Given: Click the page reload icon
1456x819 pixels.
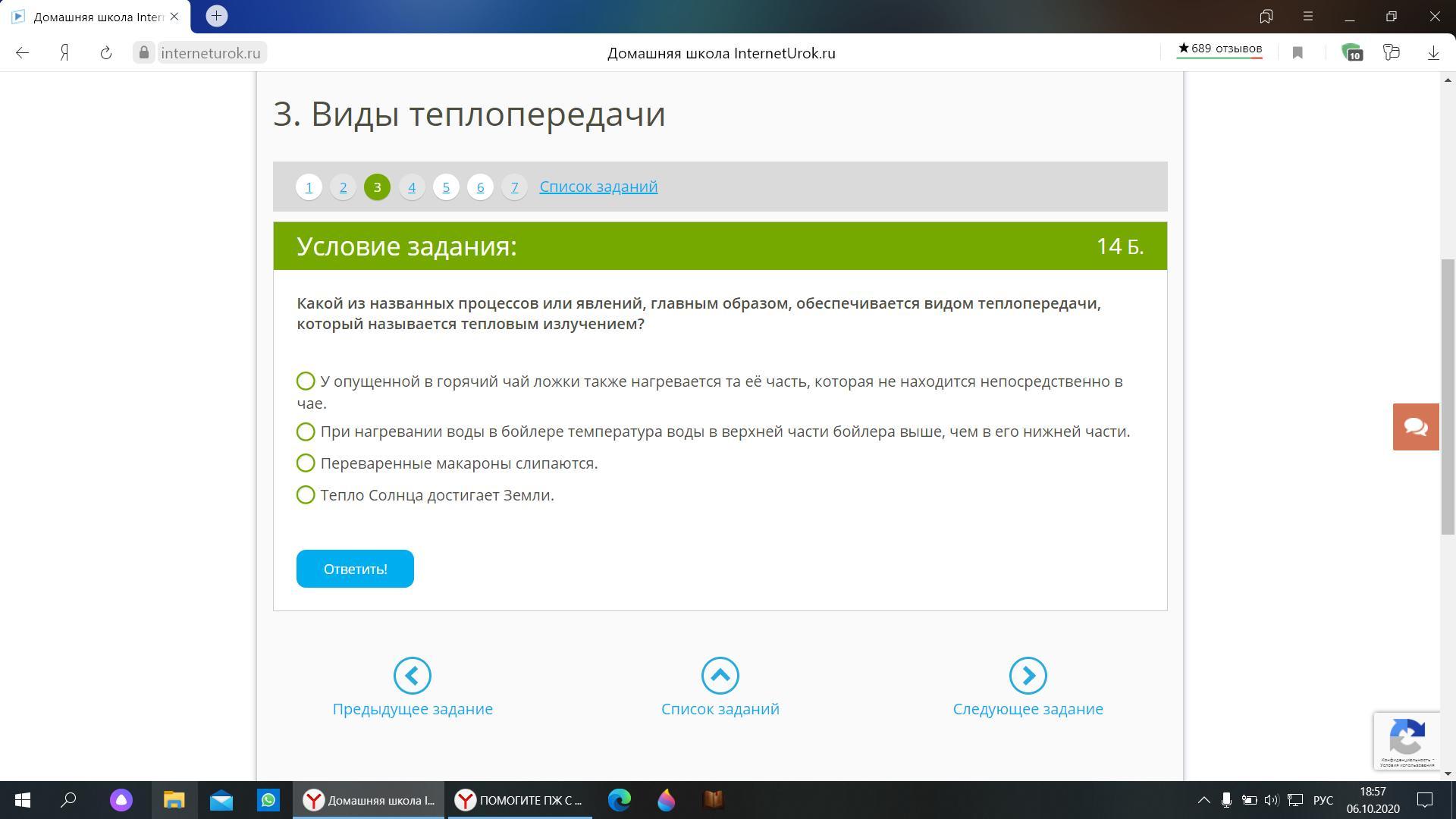Looking at the screenshot, I should 106,53.
